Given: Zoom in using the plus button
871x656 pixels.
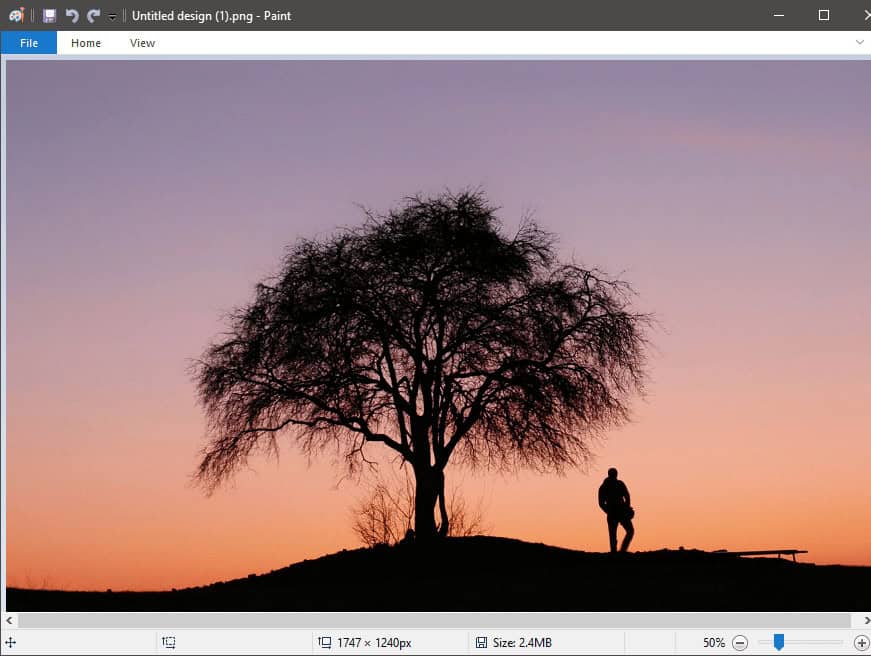Looking at the screenshot, I should 863,643.
